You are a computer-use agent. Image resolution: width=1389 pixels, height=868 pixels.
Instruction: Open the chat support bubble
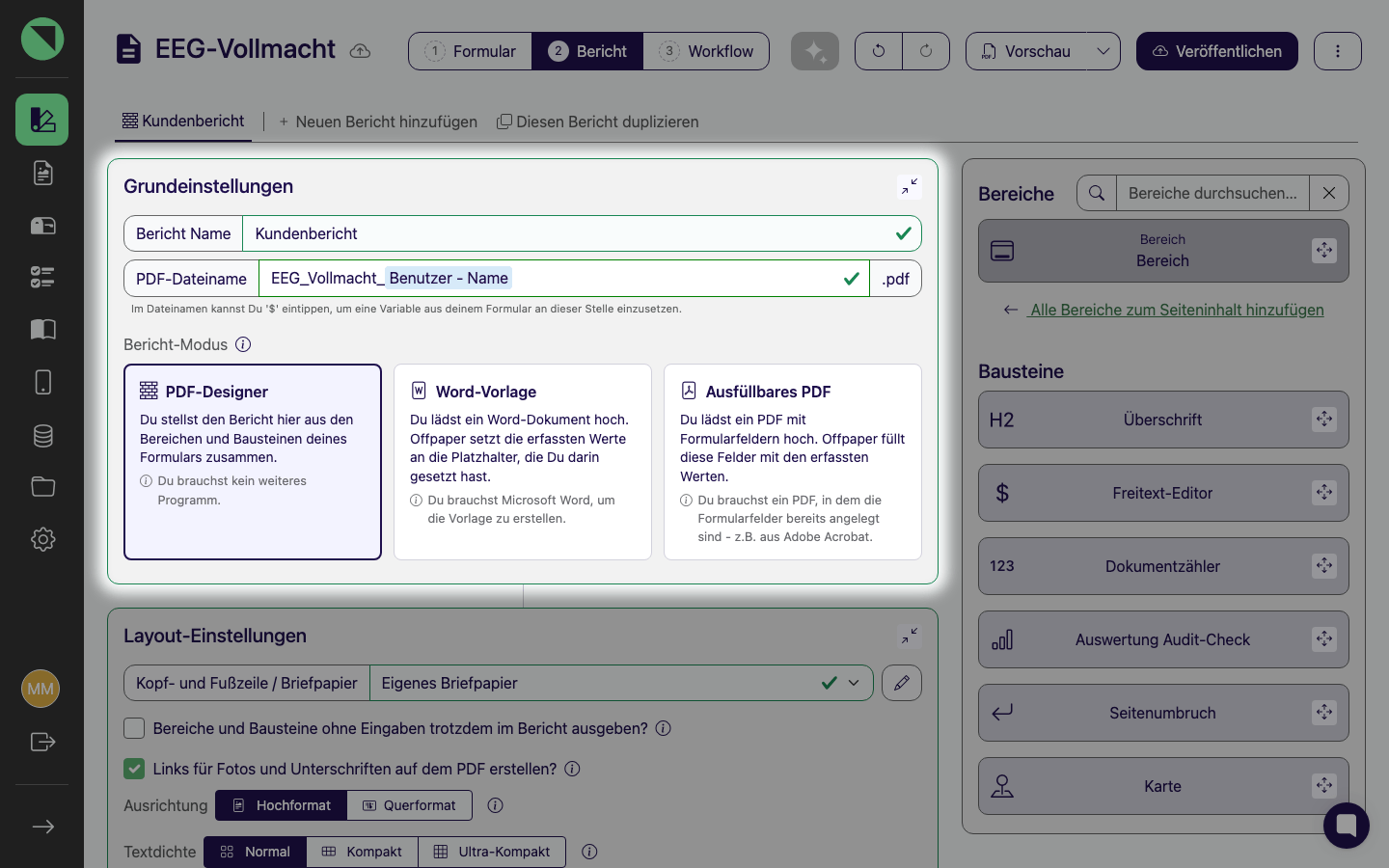point(1347,826)
